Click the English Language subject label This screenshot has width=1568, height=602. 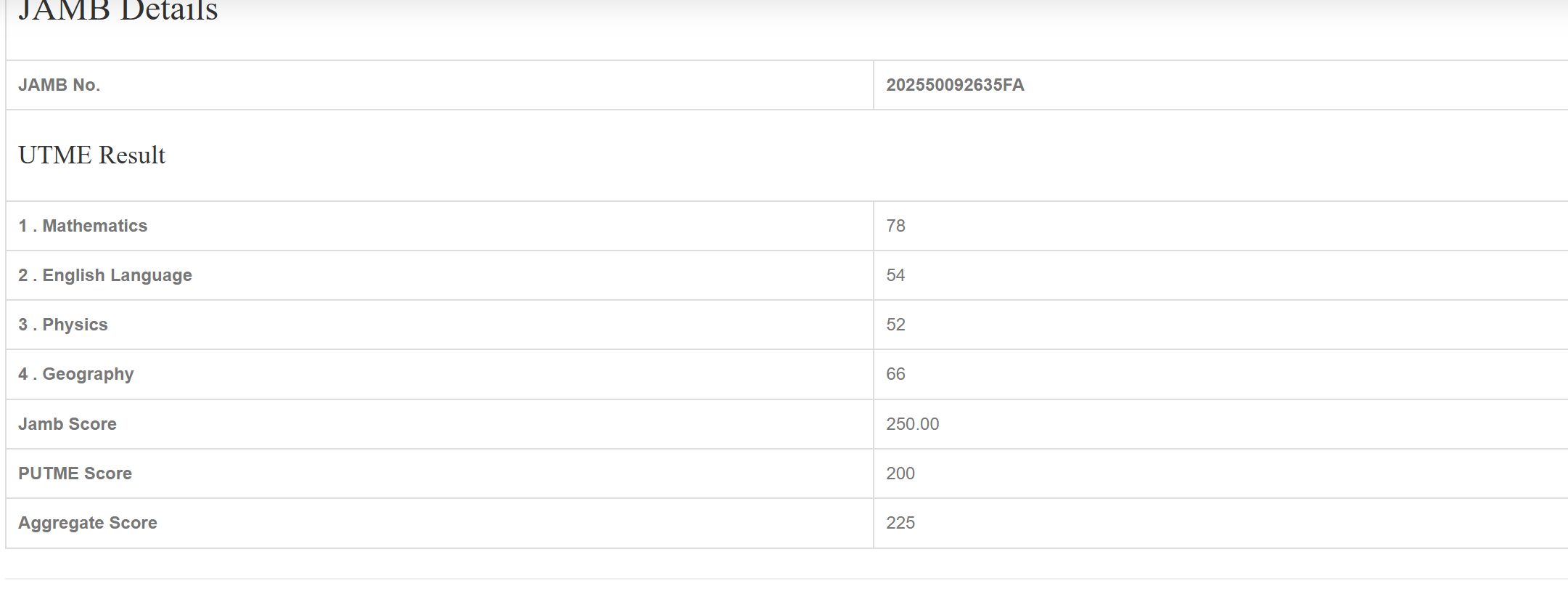105,275
